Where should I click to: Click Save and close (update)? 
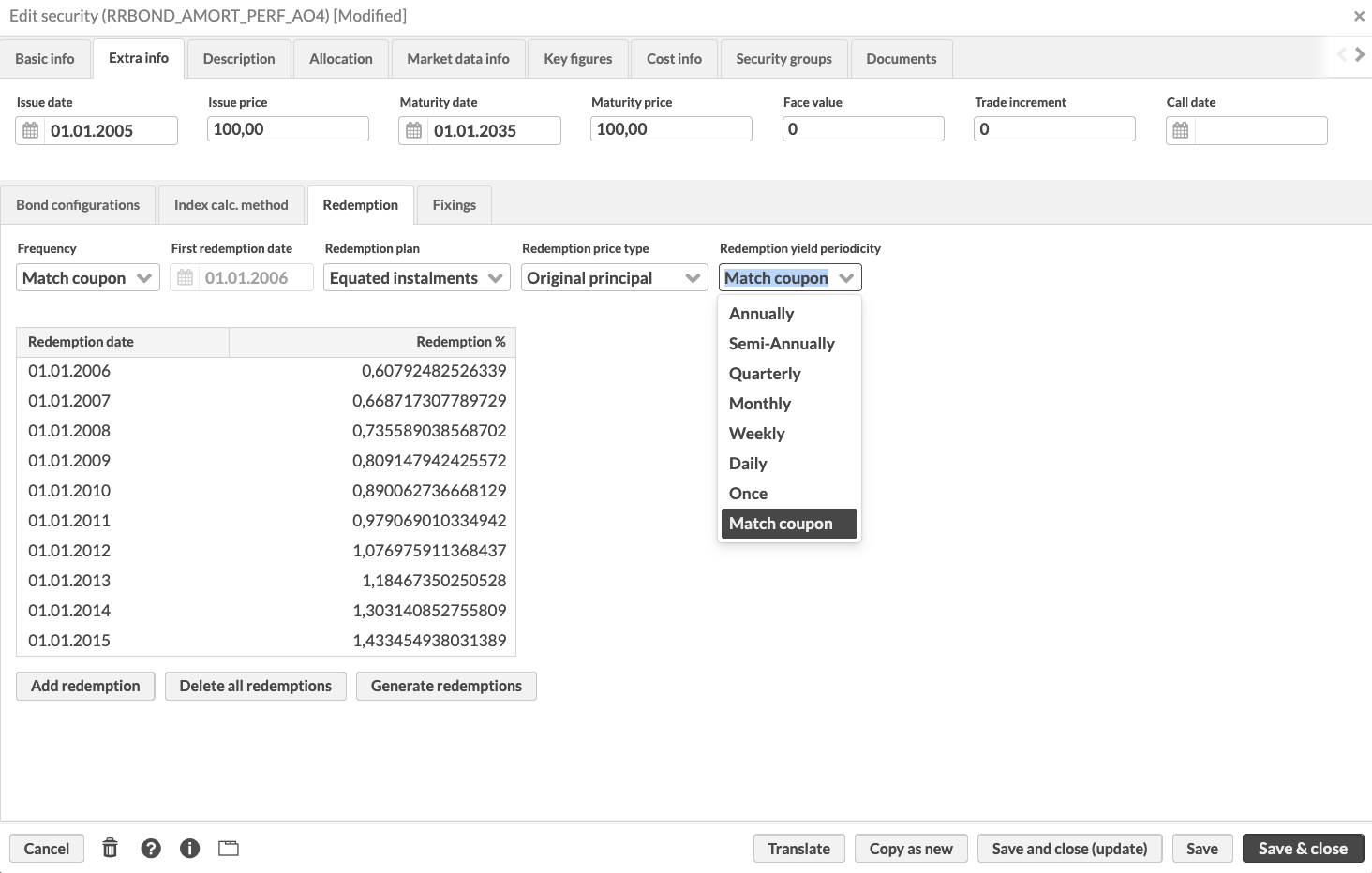(x=1069, y=849)
